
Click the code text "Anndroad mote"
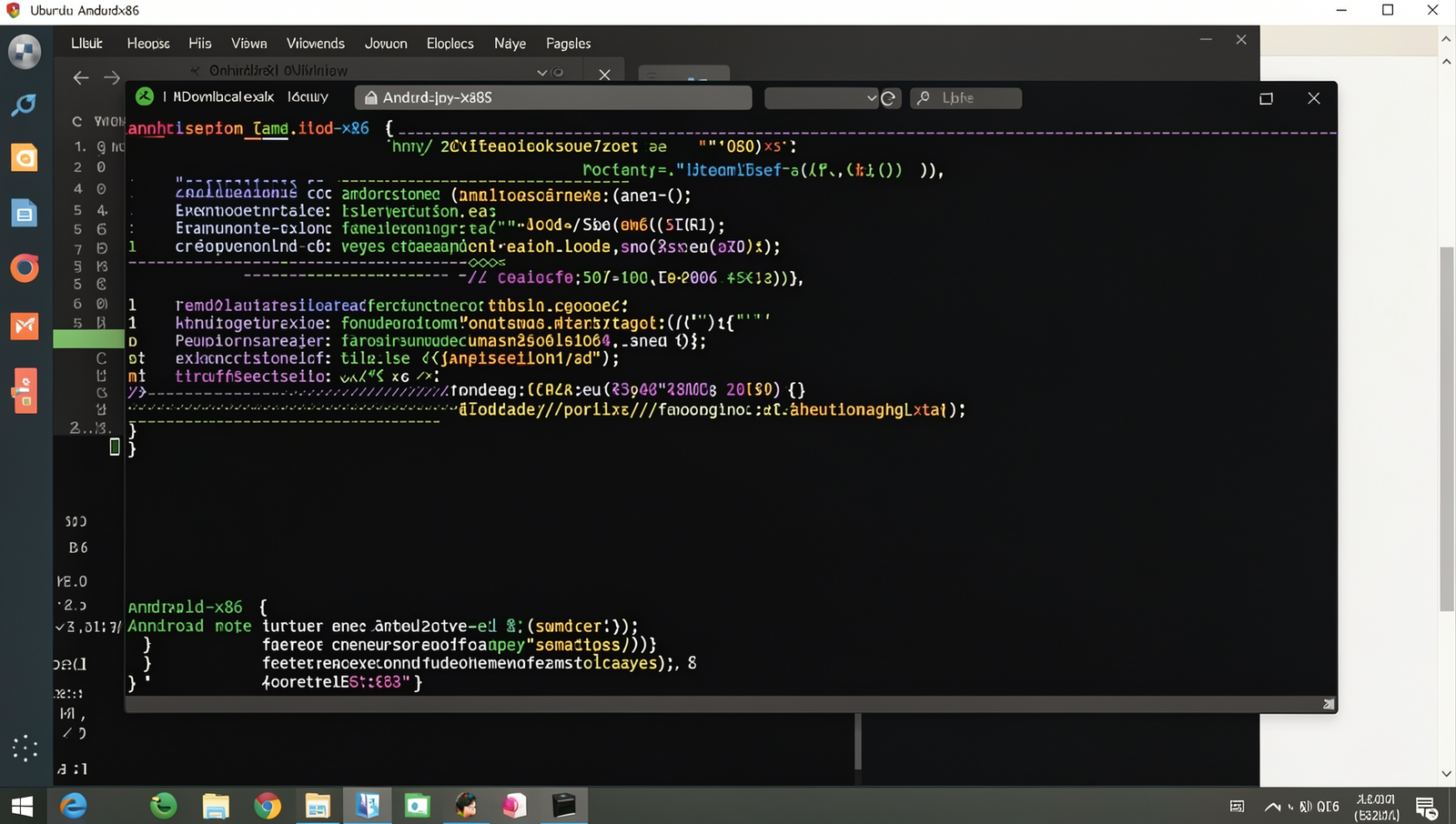189,626
